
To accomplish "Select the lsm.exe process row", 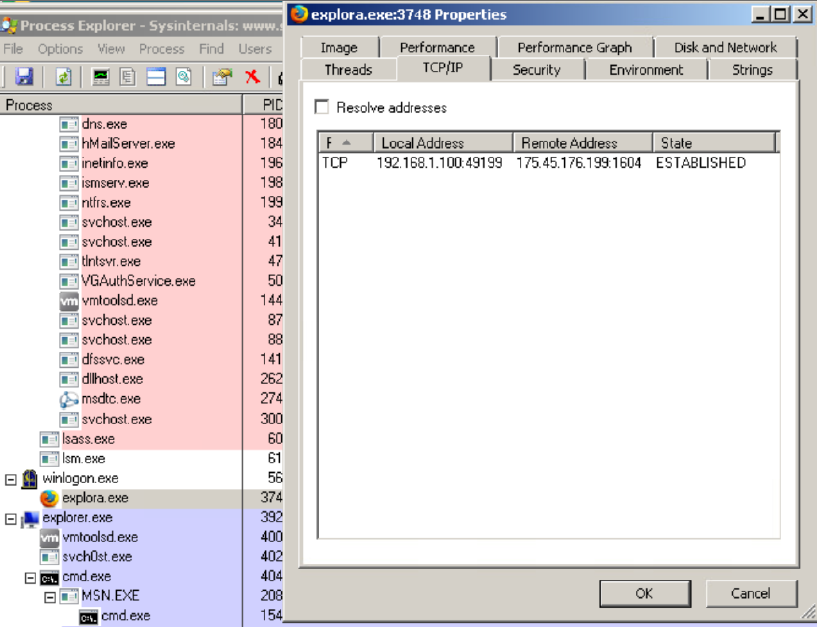I will [141, 459].
